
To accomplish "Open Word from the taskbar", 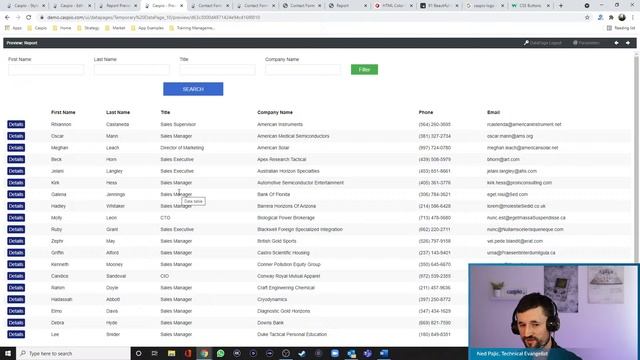I will pyautogui.click(x=384, y=353).
